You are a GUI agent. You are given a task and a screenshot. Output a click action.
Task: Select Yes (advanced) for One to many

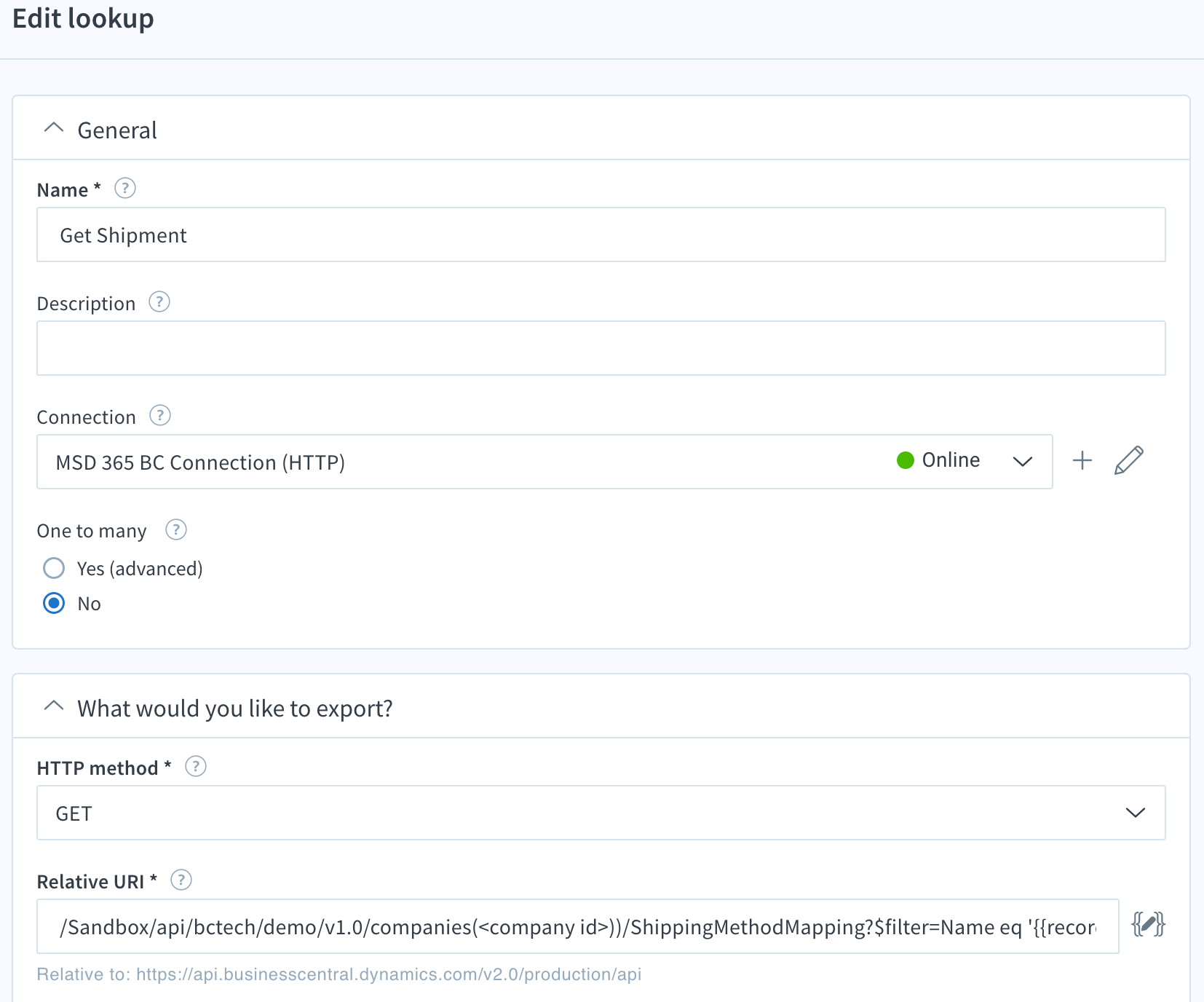[53, 568]
